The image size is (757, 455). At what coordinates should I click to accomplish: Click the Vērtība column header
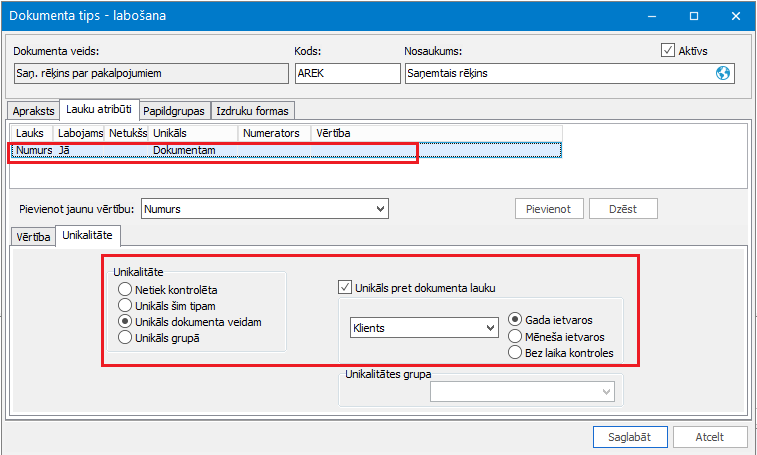pos(437,133)
